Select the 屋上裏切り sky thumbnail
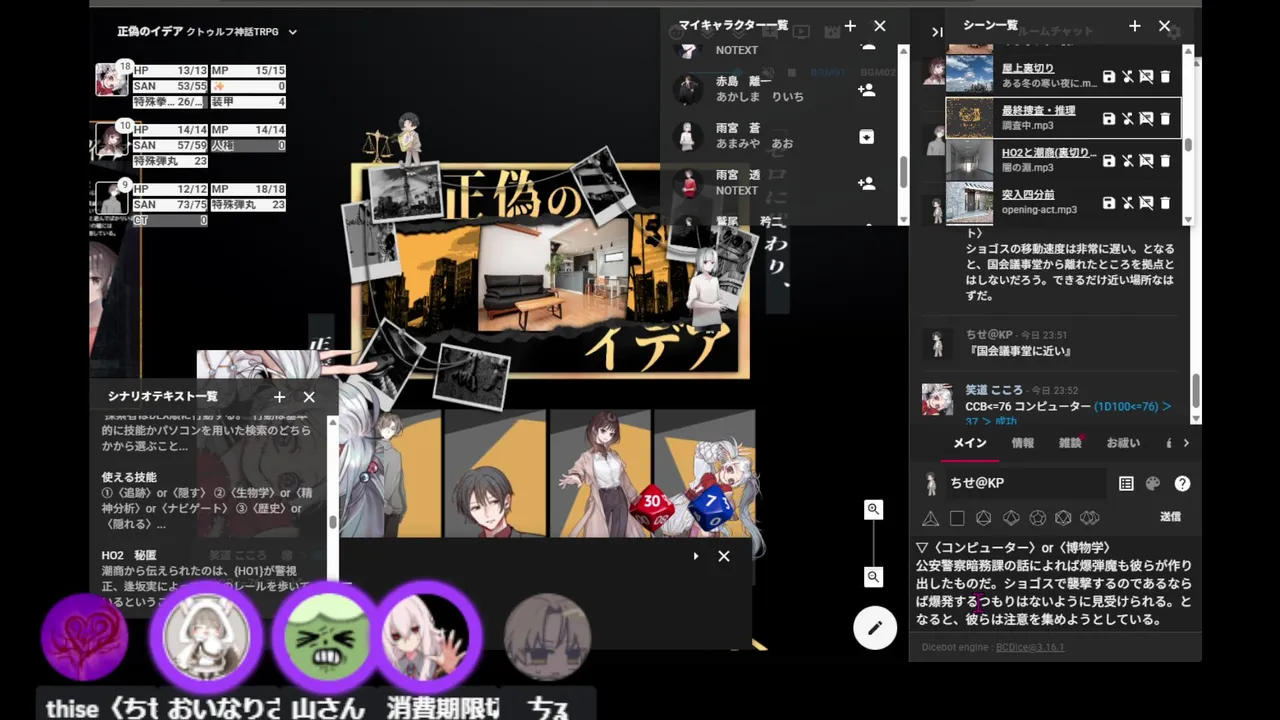This screenshot has width=1280, height=720. pyautogui.click(x=969, y=75)
